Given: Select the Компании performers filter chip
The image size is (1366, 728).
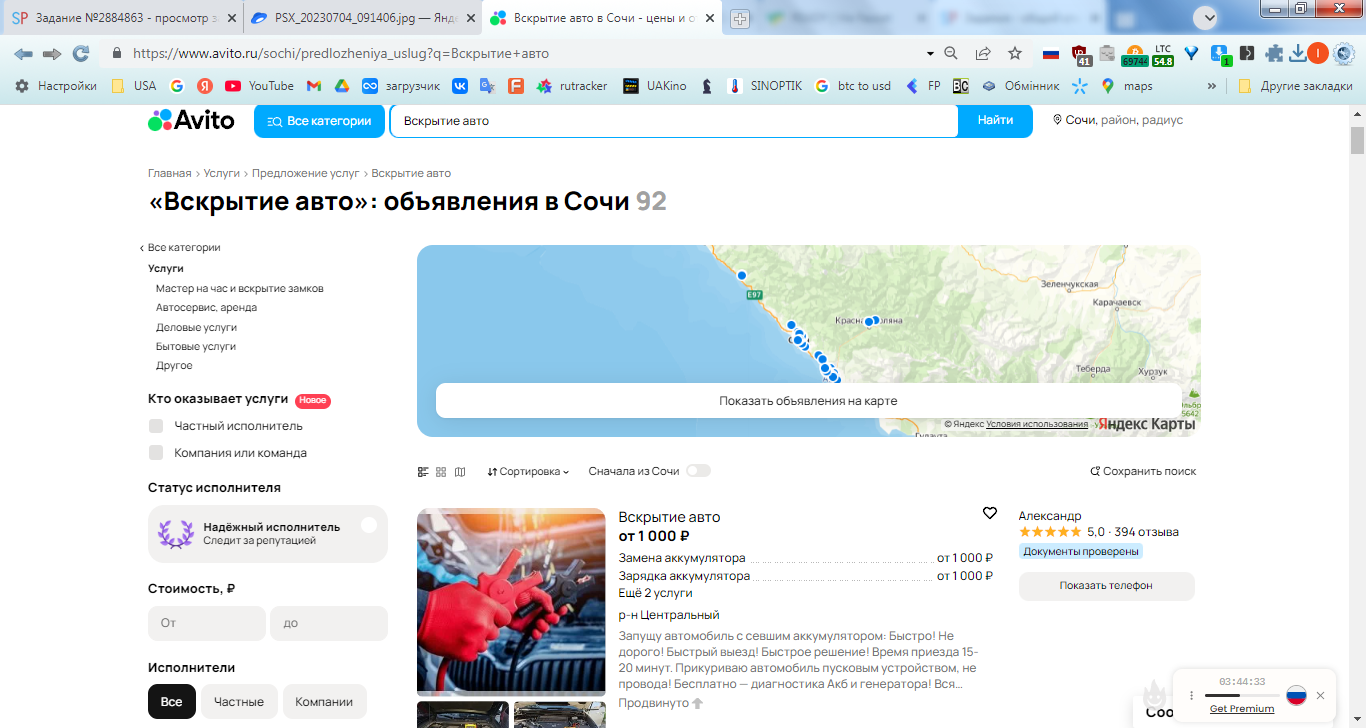Looking at the screenshot, I should (x=325, y=701).
